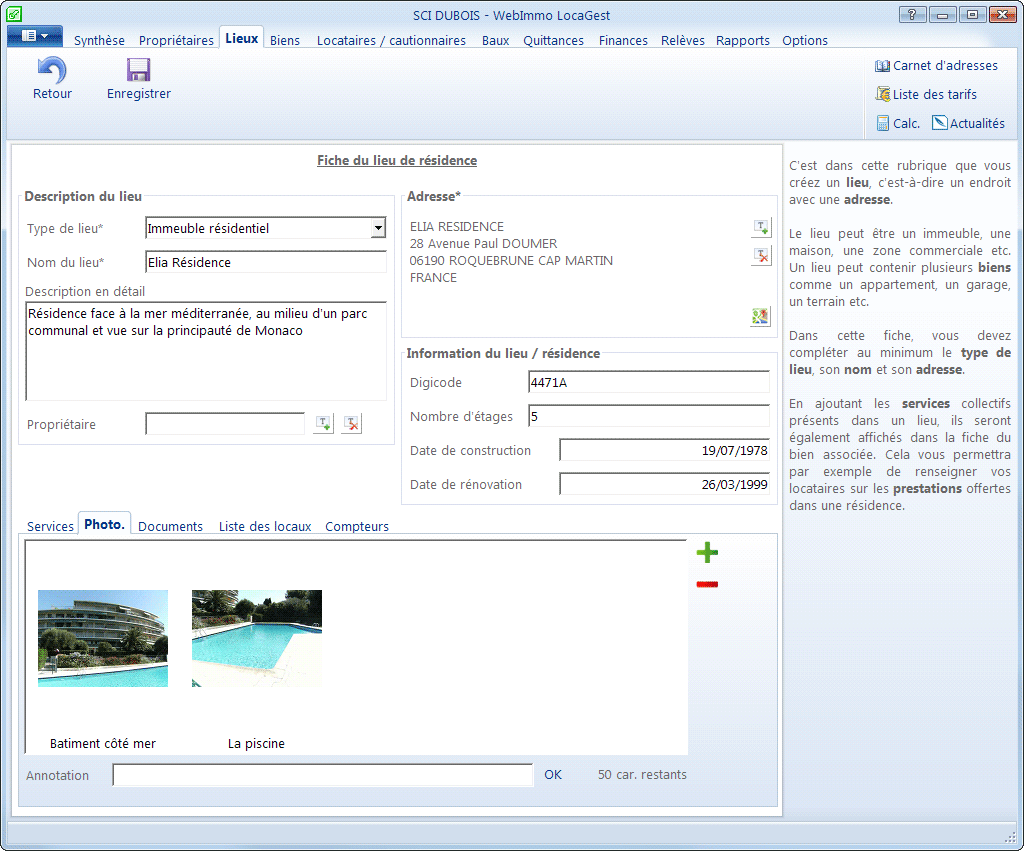Switch to the Biens tab

[285, 41]
